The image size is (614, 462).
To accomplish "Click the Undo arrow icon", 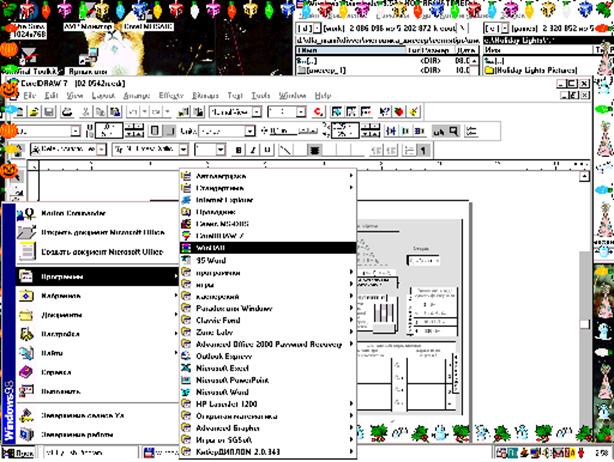I will tap(133, 112).
